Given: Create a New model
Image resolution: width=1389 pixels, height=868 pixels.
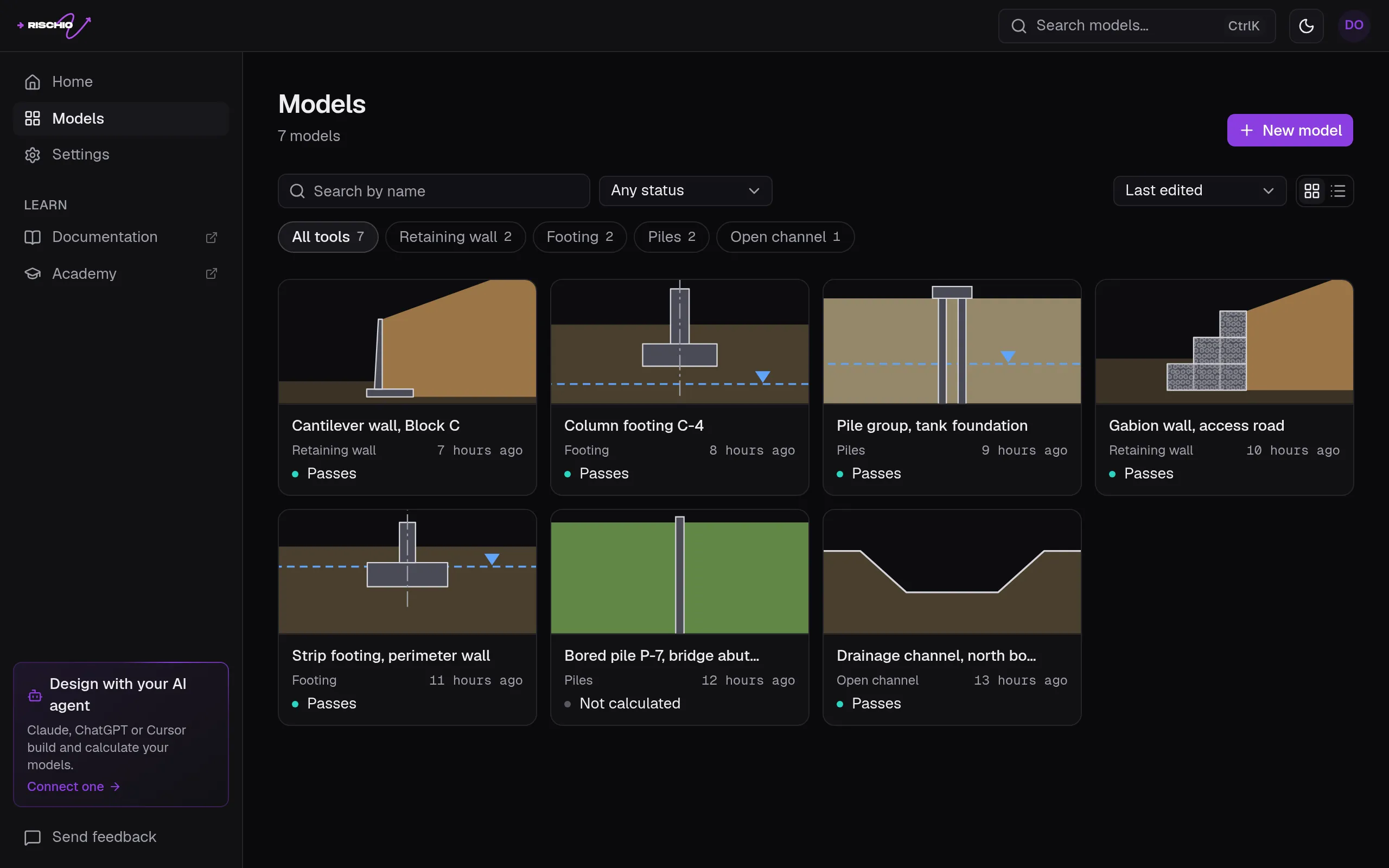Looking at the screenshot, I should [1290, 130].
